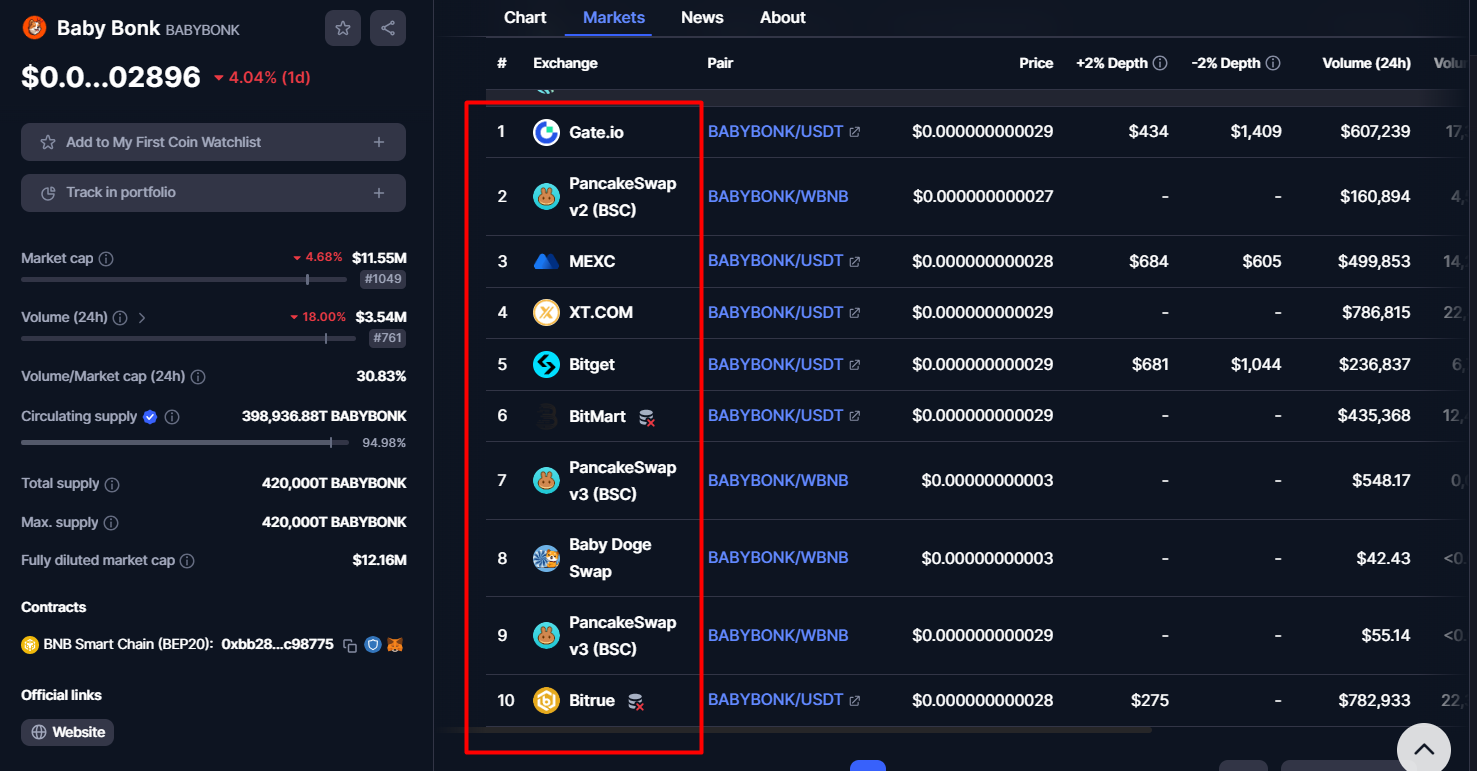Star Baby Bonk as favorite

[x=343, y=28]
